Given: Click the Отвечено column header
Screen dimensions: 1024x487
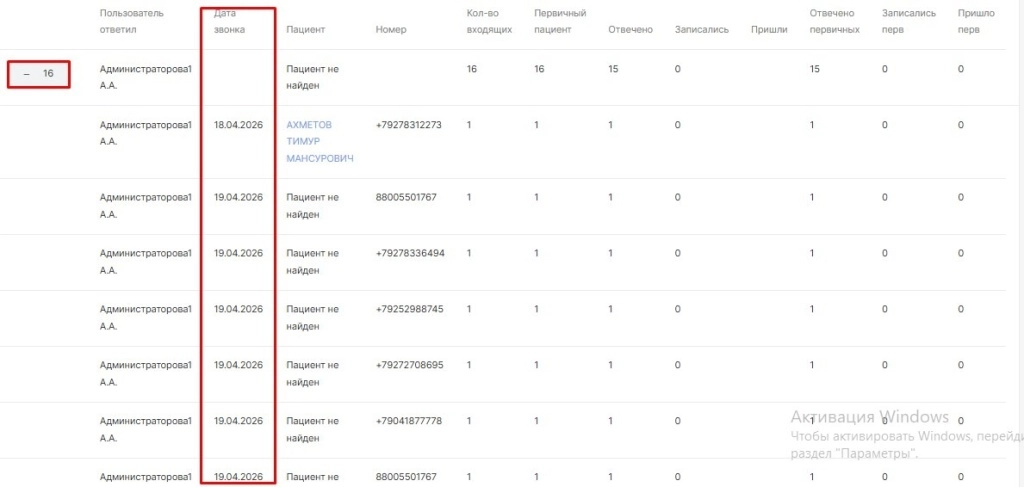Looking at the screenshot, I should point(630,30).
